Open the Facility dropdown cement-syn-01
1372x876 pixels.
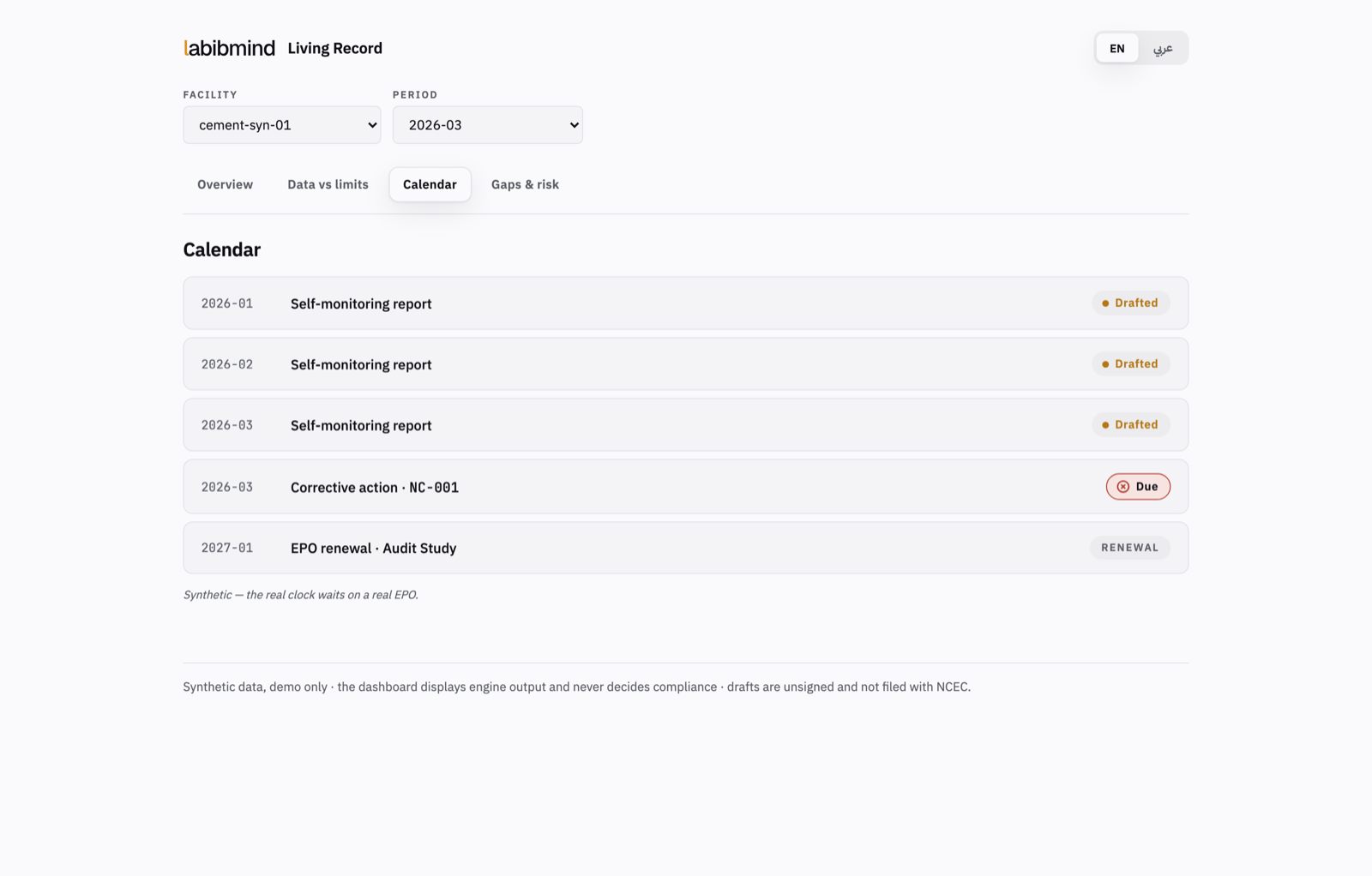coord(282,125)
